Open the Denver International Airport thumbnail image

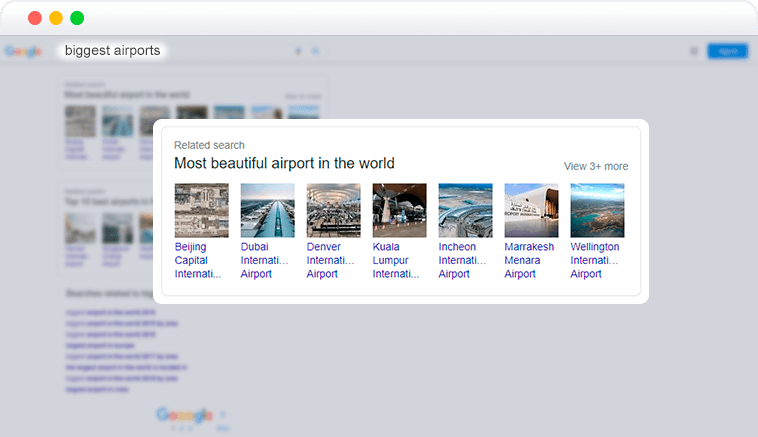[x=334, y=210]
